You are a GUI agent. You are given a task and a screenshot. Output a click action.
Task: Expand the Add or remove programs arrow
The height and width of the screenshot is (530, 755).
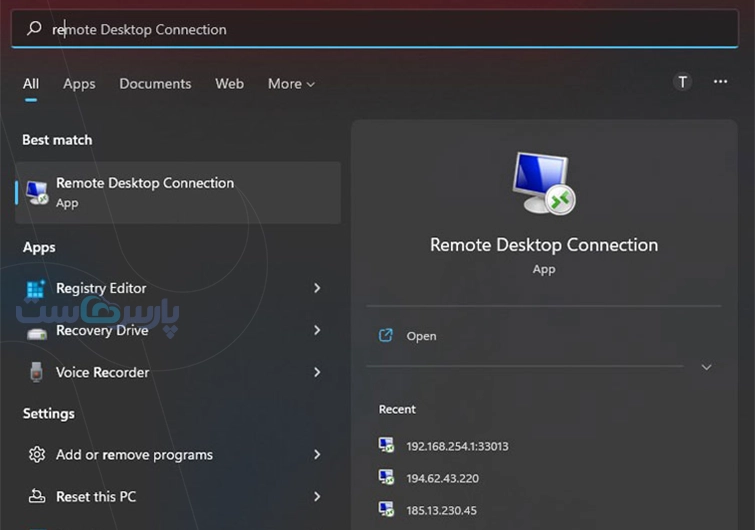[317, 454]
